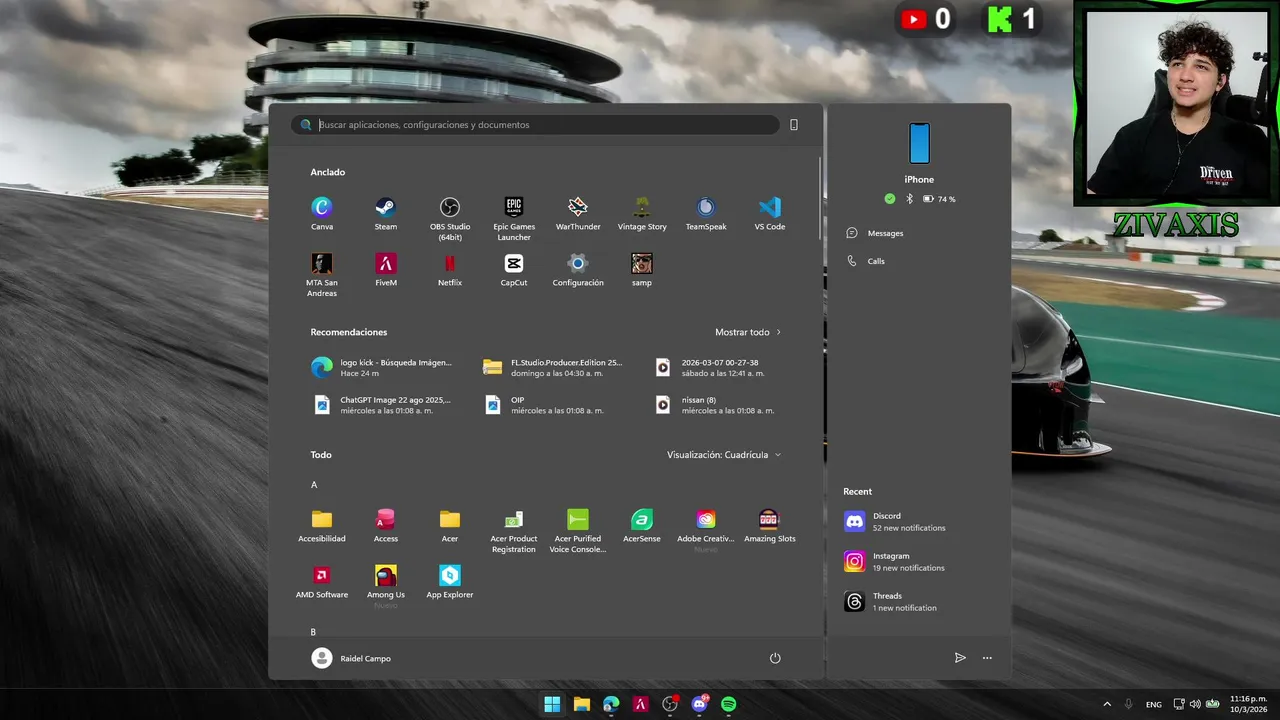
Task: Open Access from the app list
Action: [x=386, y=525]
